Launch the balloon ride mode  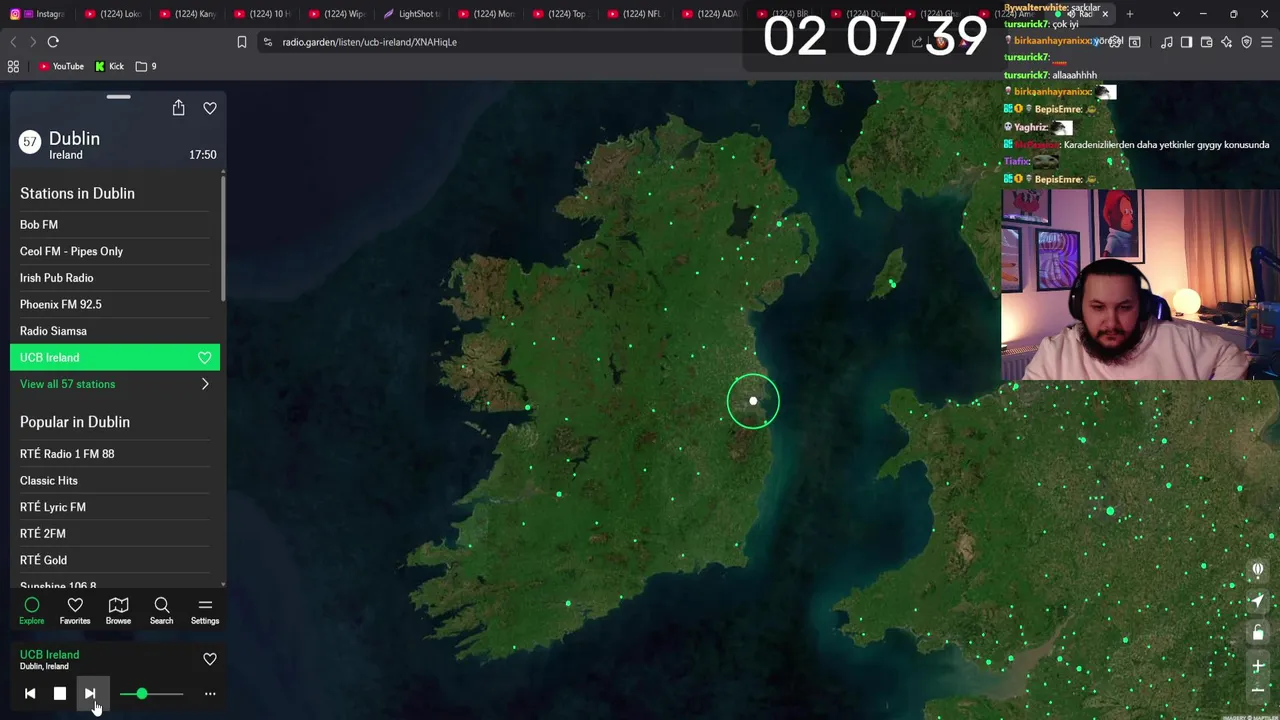[1258, 569]
